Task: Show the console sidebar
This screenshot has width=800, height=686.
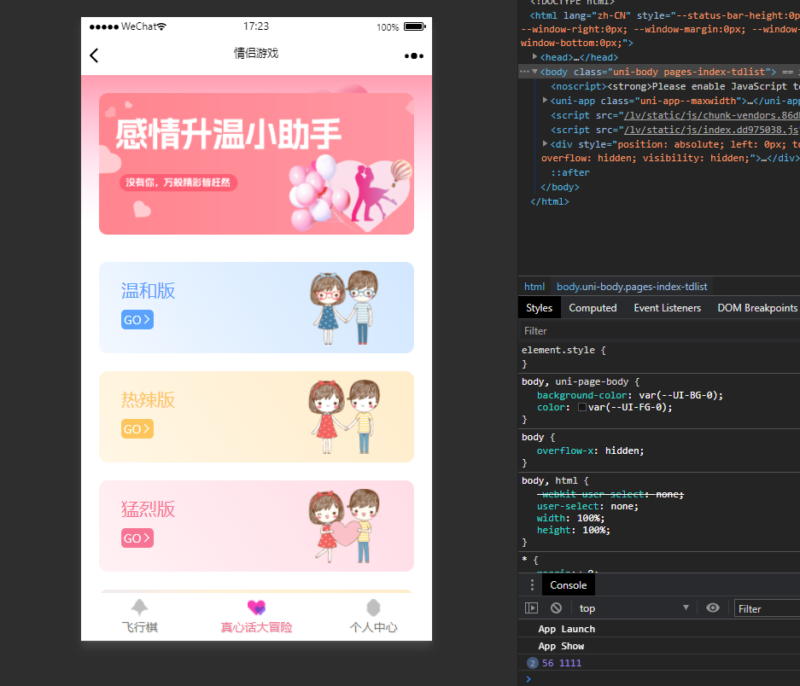Action: coord(533,607)
